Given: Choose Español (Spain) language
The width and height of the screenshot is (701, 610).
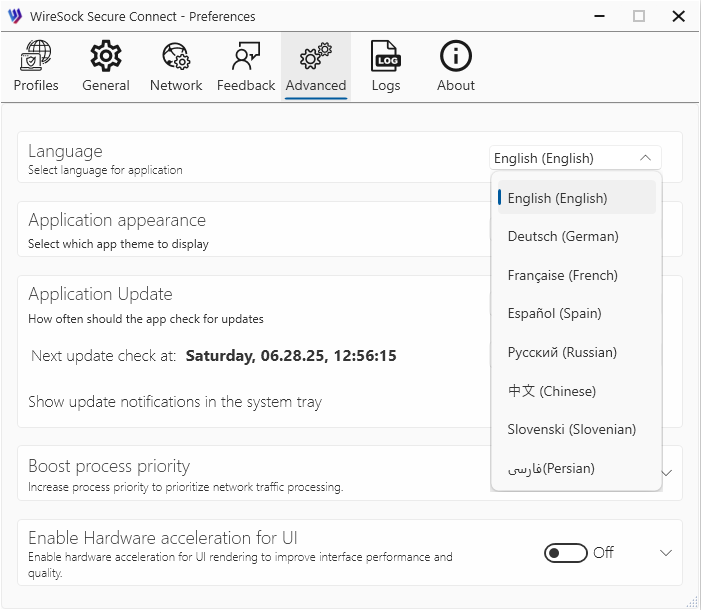Looking at the screenshot, I should (577, 313).
